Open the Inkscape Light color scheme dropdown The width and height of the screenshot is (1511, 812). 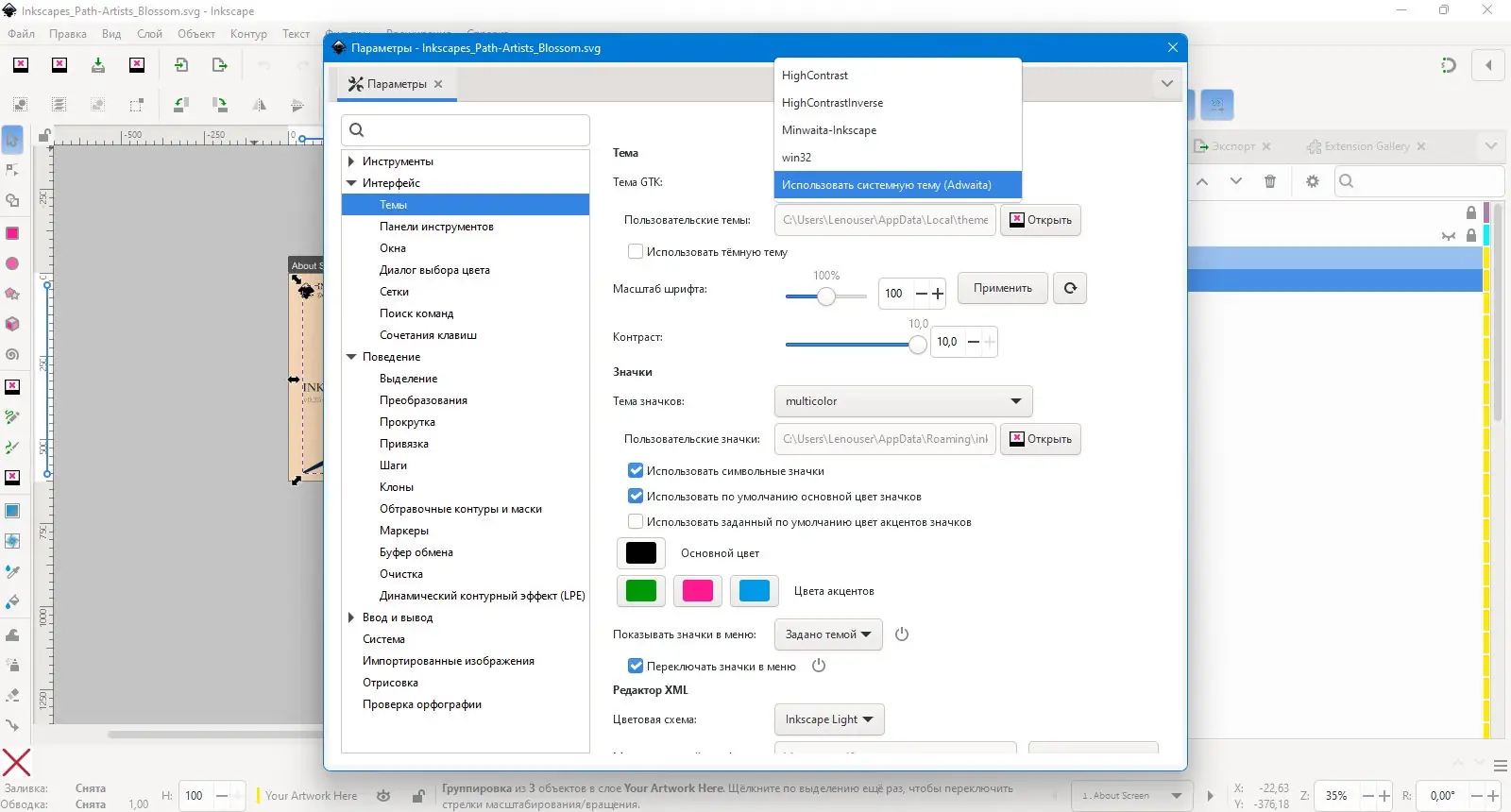[x=829, y=719]
